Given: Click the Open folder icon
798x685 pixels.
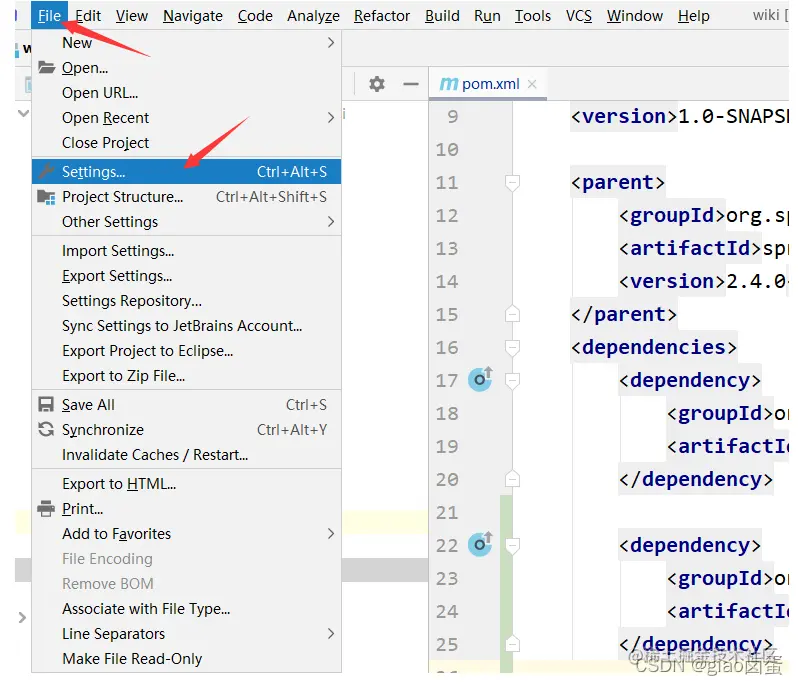Looking at the screenshot, I should [x=46, y=67].
